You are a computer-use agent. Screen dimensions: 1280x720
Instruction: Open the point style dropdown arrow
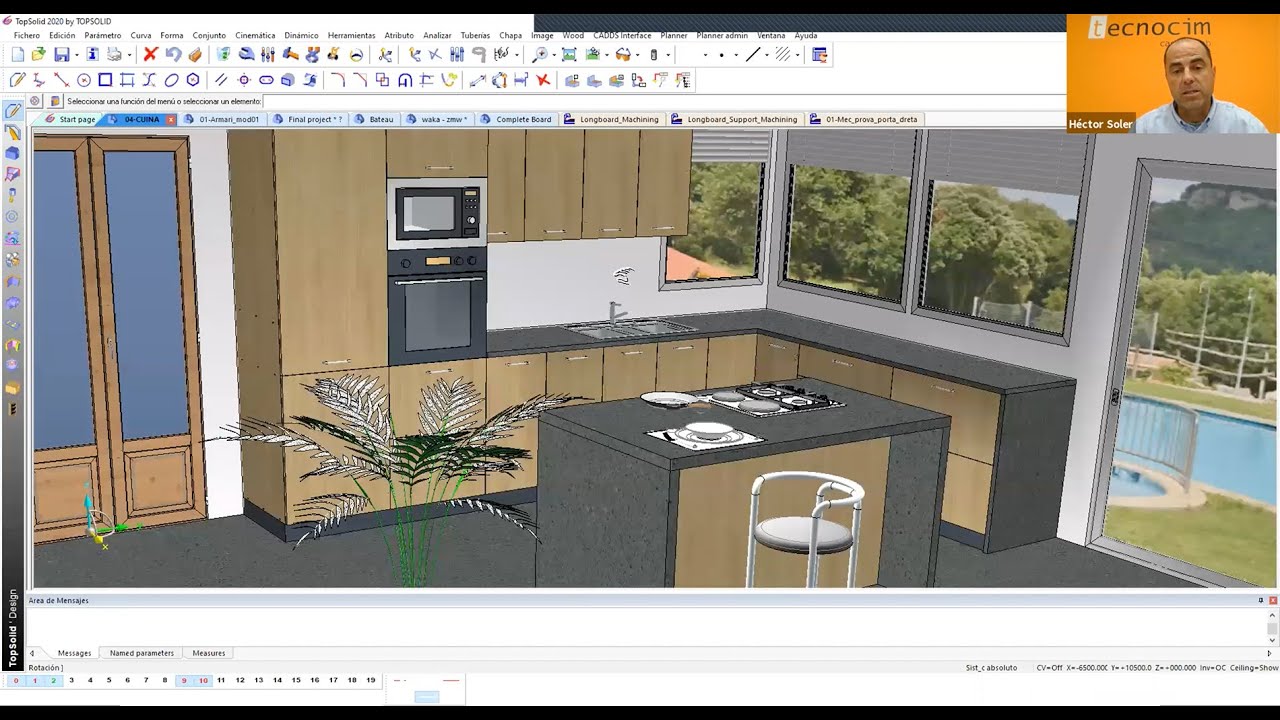point(736,55)
